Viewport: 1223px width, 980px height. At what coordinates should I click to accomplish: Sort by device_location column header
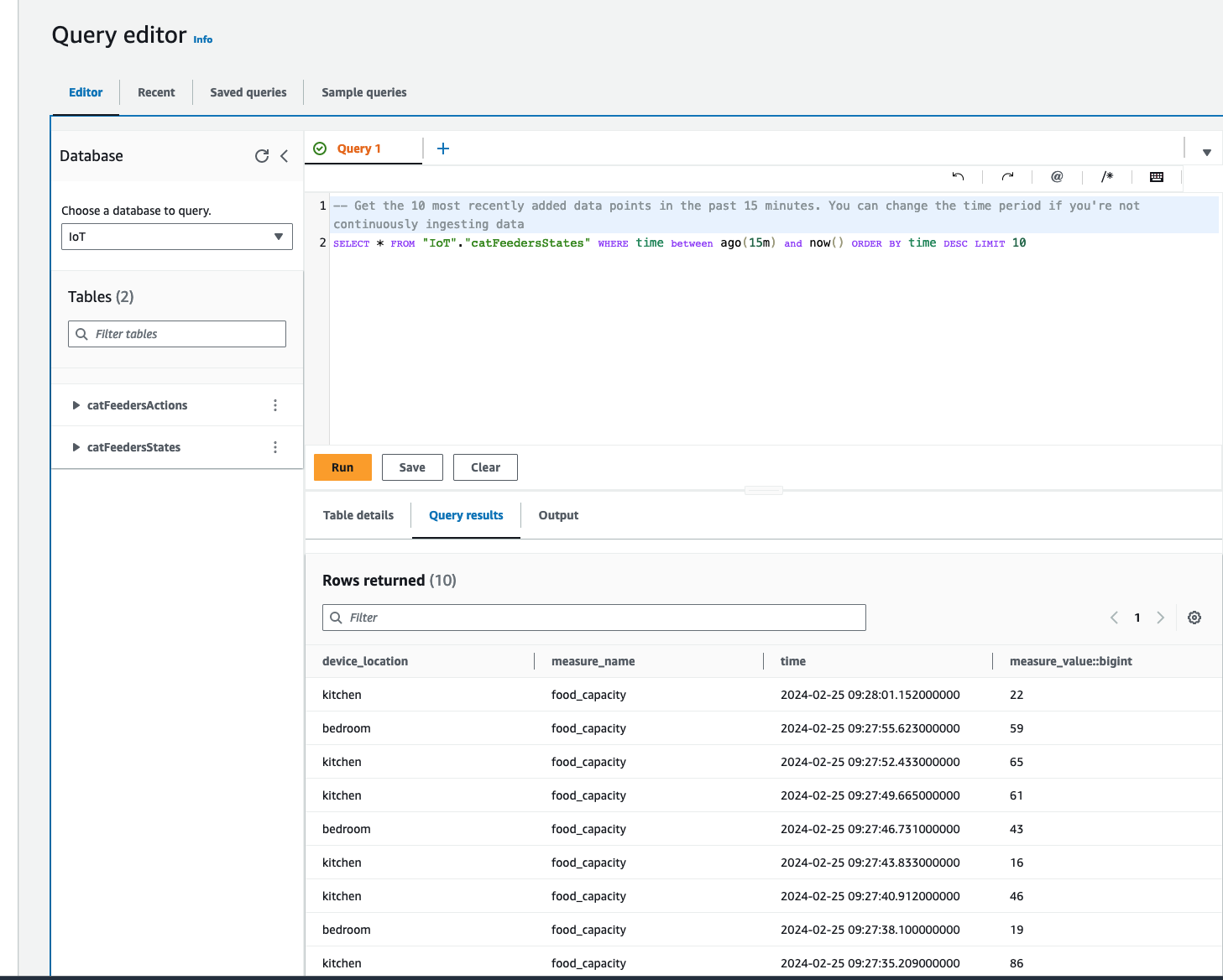(365, 661)
